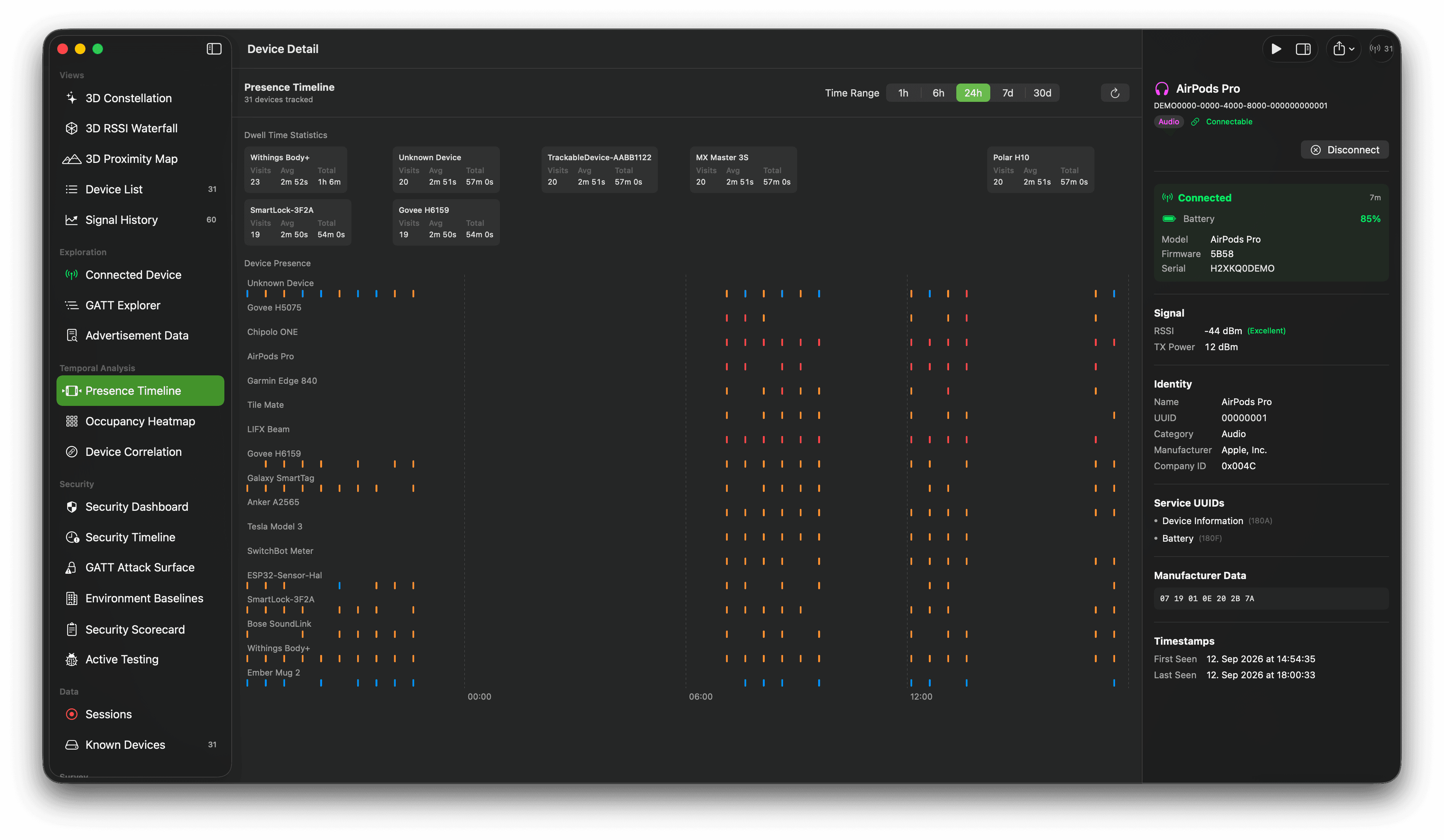Image resolution: width=1444 pixels, height=840 pixels.
Task: Click the device UUID DEMO0000 string
Action: coord(1240,105)
